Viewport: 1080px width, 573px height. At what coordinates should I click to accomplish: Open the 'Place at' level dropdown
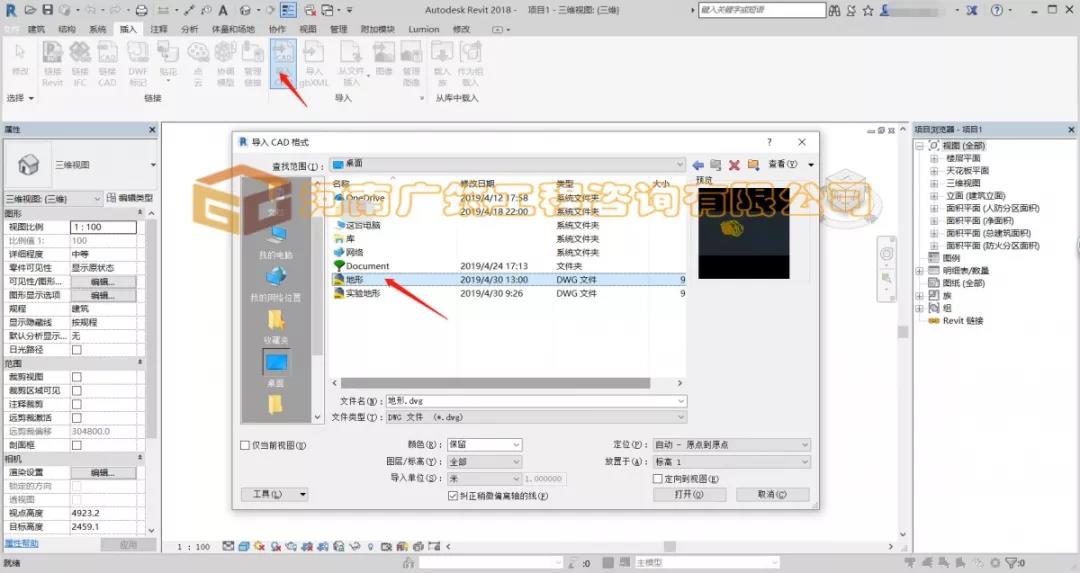[x=731, y=461]
